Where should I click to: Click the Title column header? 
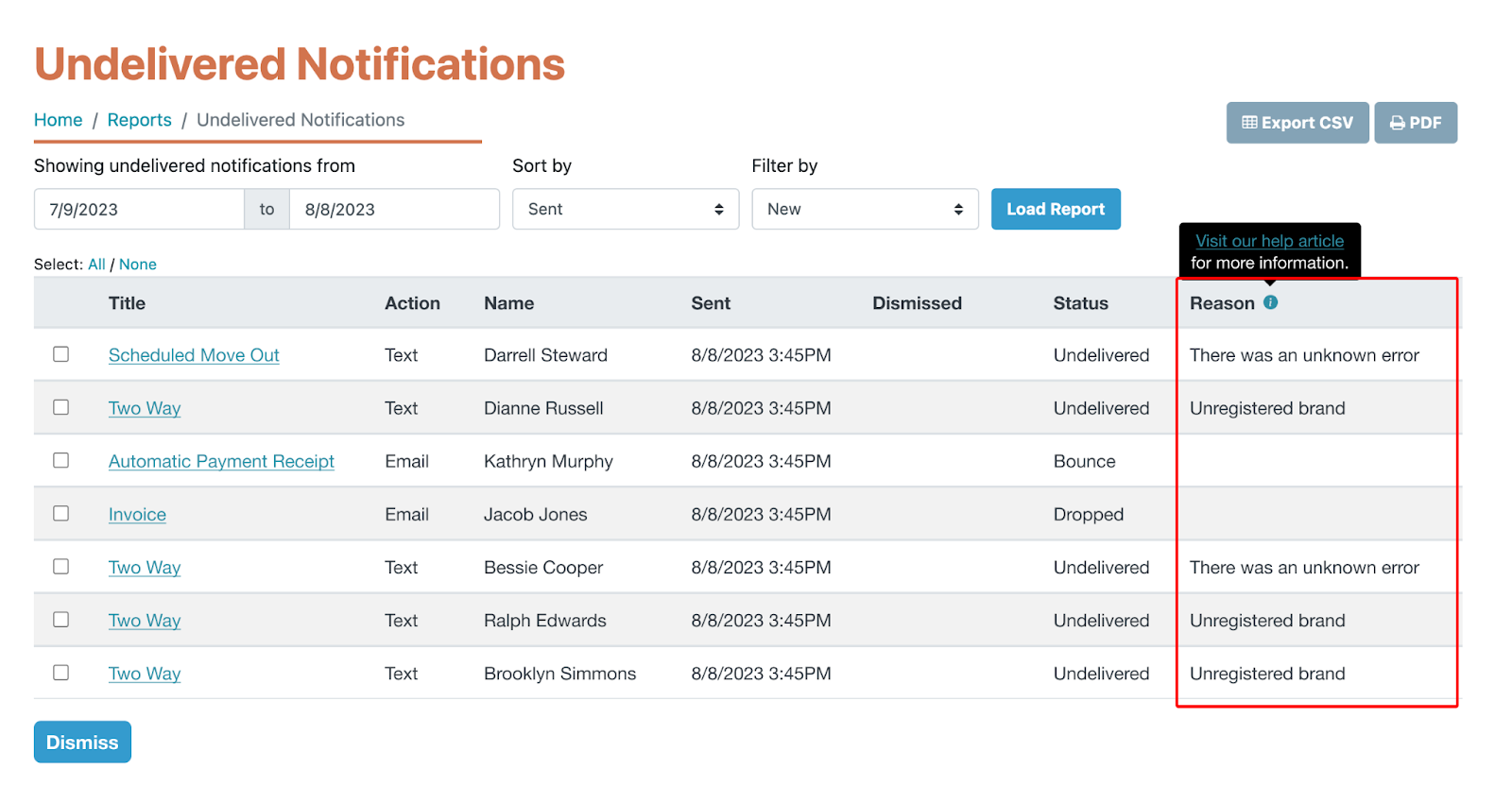(x=127, y=303)
